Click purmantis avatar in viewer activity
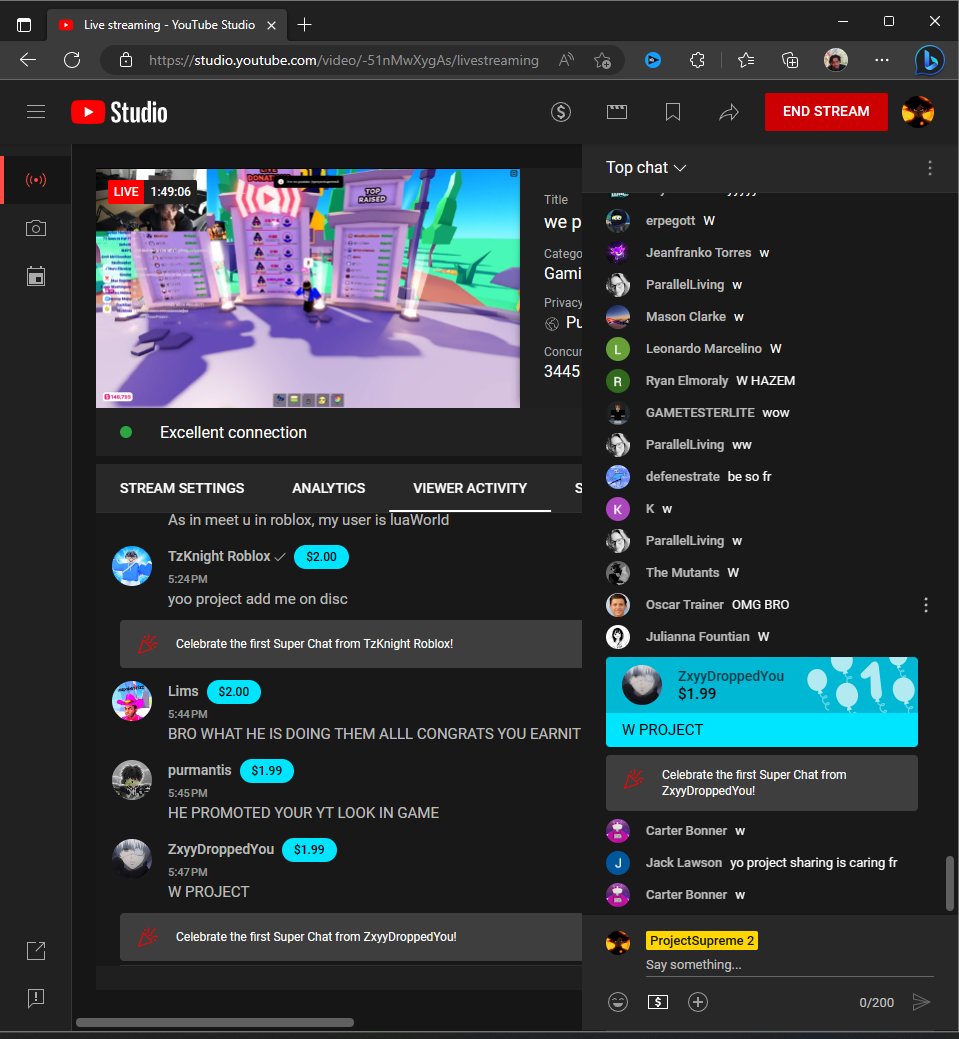Screen dimensions: 959x1039 (x=132, y=780)
